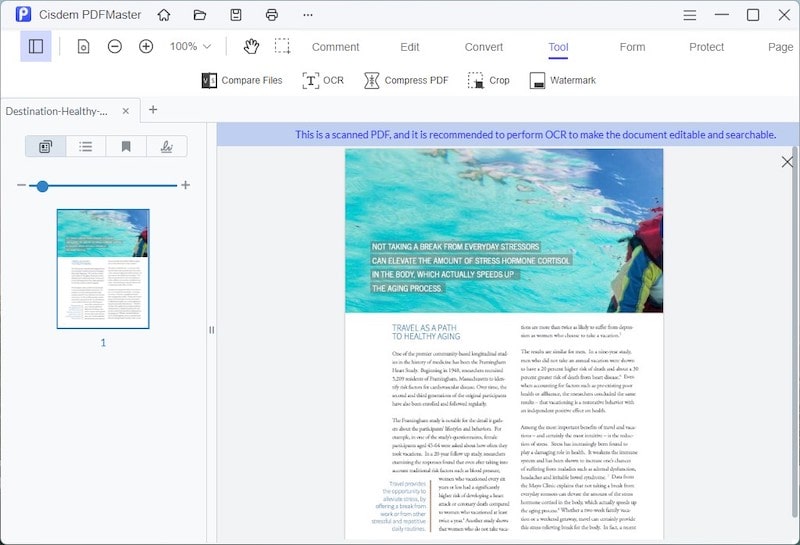The width and height of the screenshot is (800, 545).
Task: Select the Hand pan tool
Action: [250, 46]
